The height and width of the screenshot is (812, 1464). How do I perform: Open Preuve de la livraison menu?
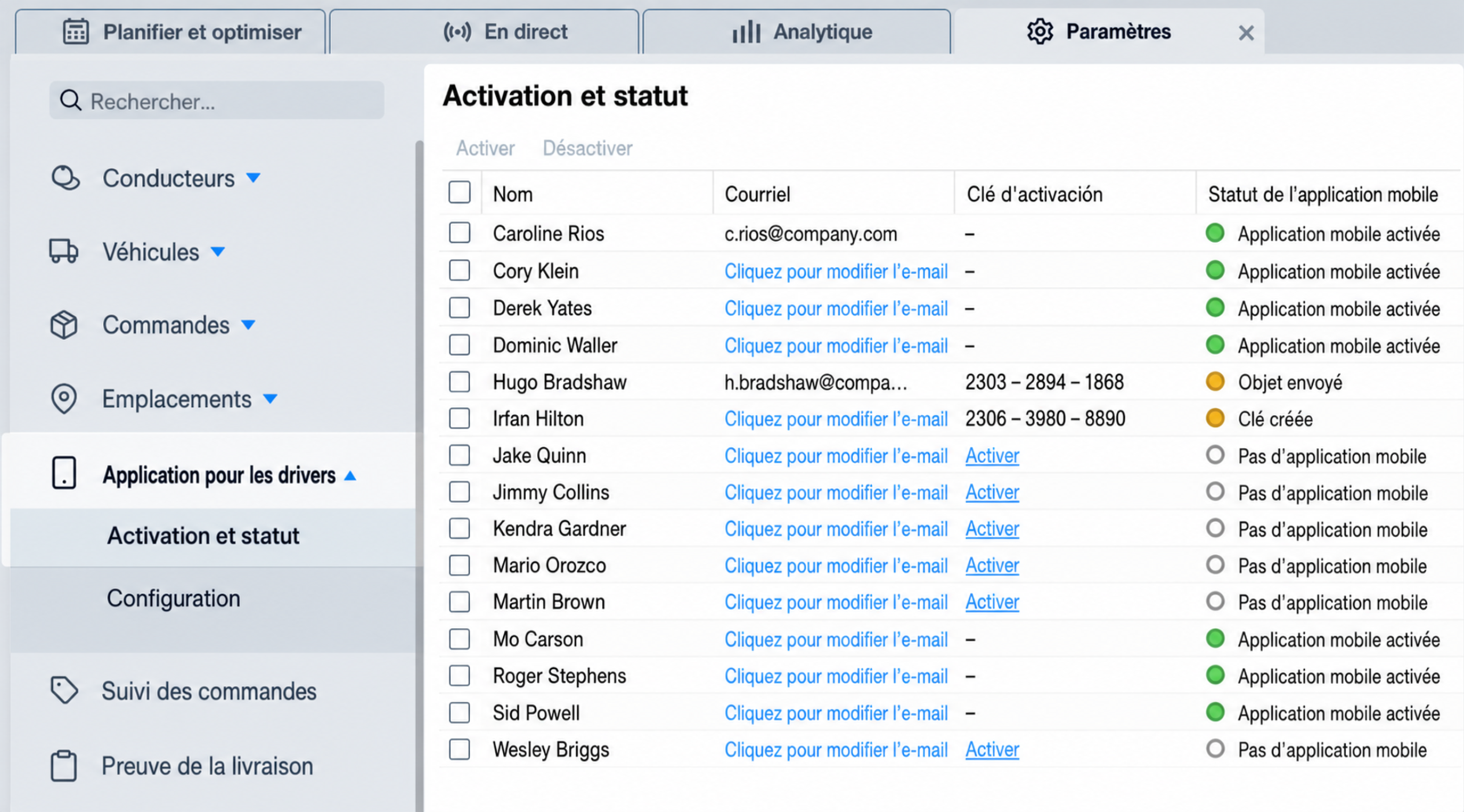[208, 766]
